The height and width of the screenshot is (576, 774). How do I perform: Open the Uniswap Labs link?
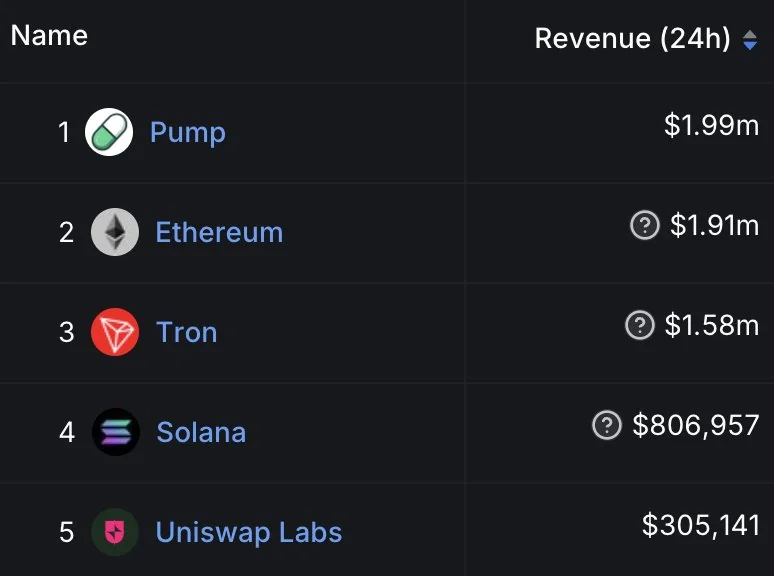click(x=249, y=533)
